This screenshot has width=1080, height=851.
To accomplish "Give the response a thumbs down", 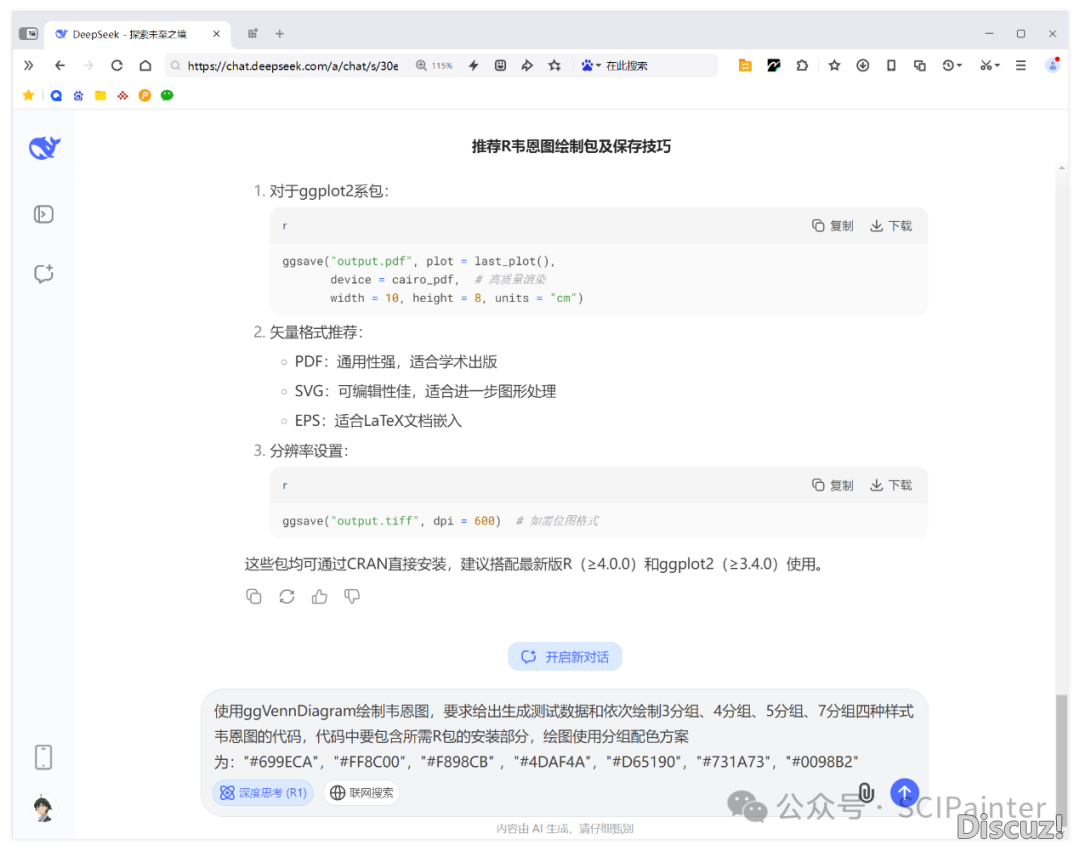I will 352,596.
